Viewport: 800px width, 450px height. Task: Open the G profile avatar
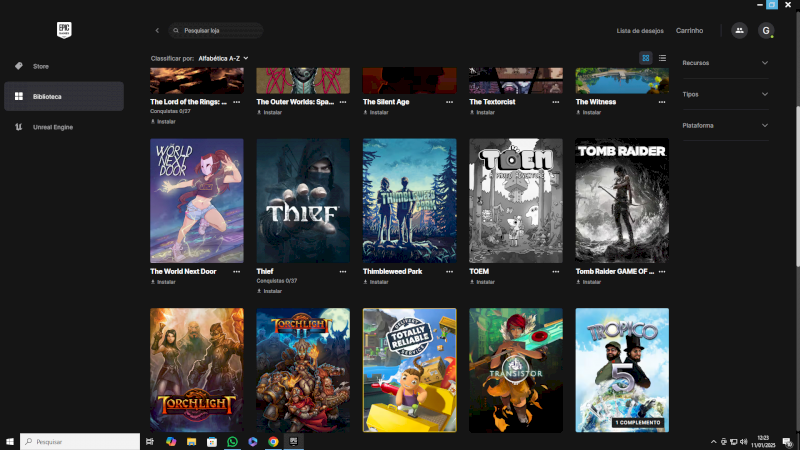pos(766,31)
